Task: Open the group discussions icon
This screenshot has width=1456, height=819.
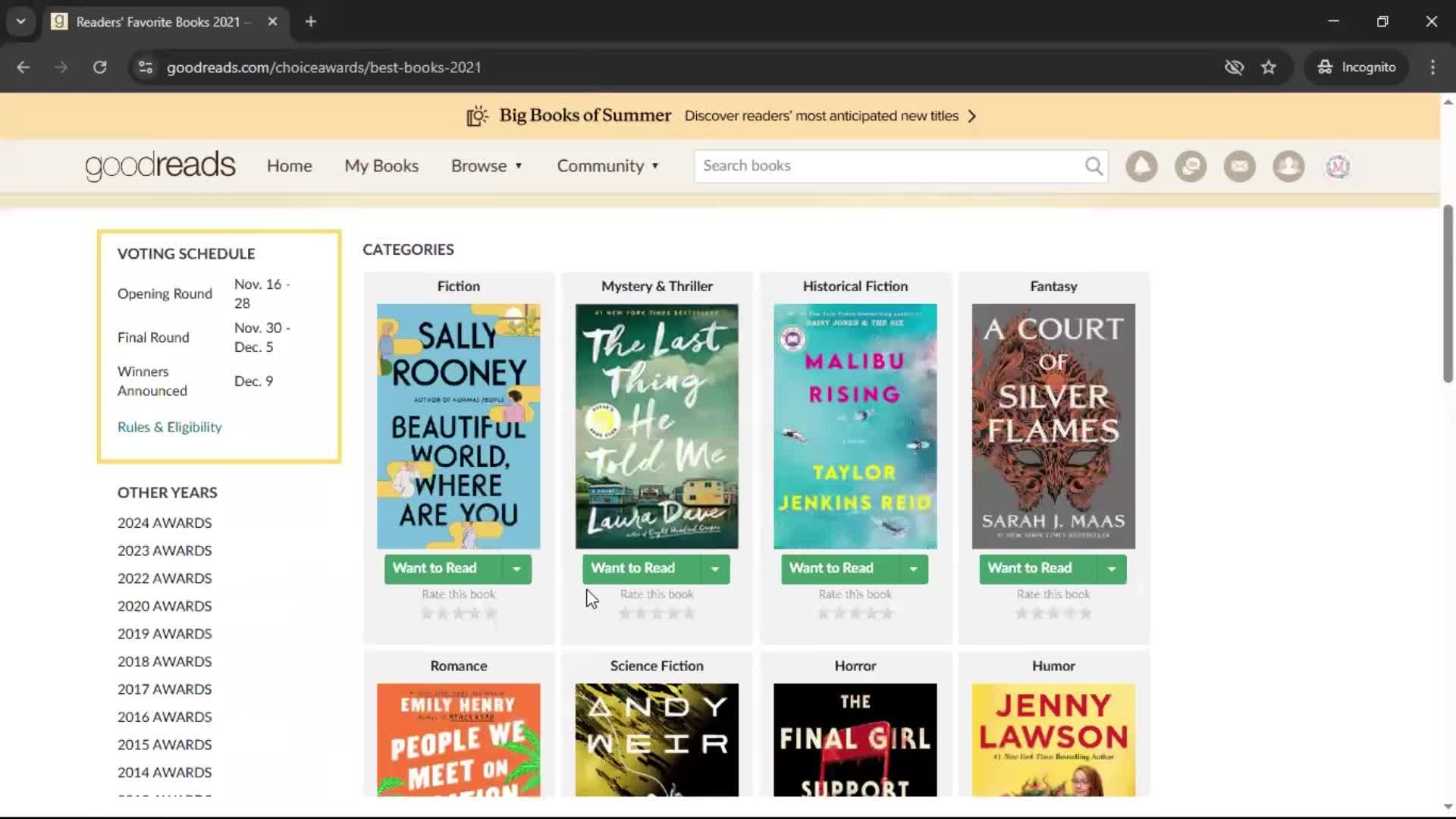Action: click(x=1191, y=166)
